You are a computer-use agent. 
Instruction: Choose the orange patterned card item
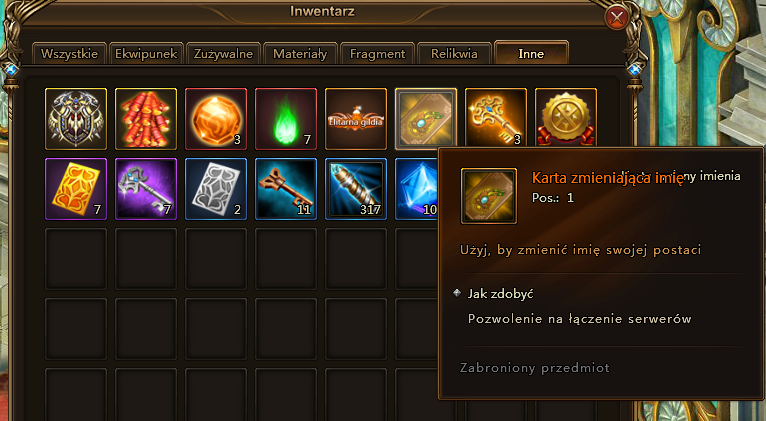pyautogui.click(x=76, y=189)
